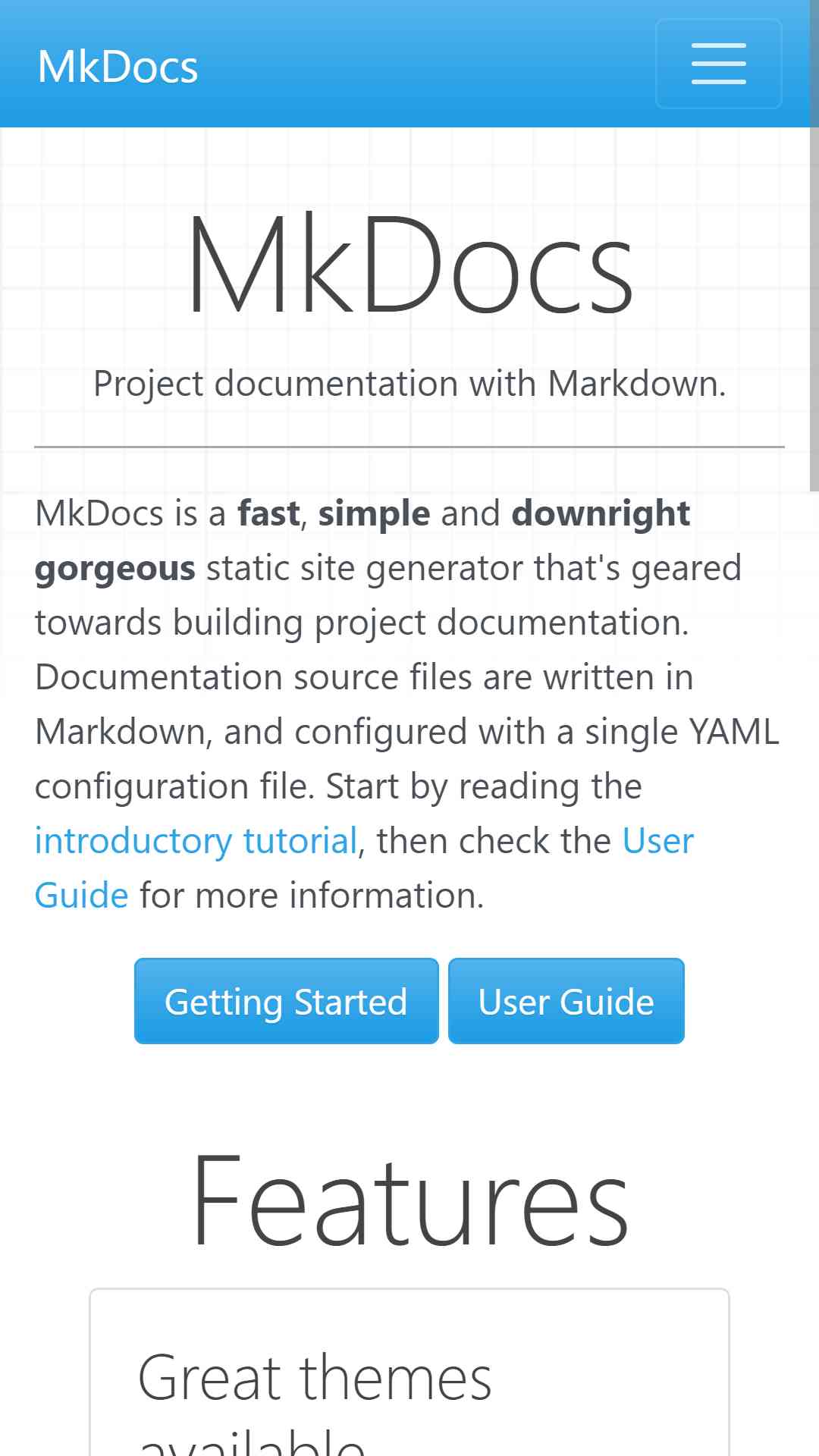Click the blue User Guide button

[x=566, y=1001]
